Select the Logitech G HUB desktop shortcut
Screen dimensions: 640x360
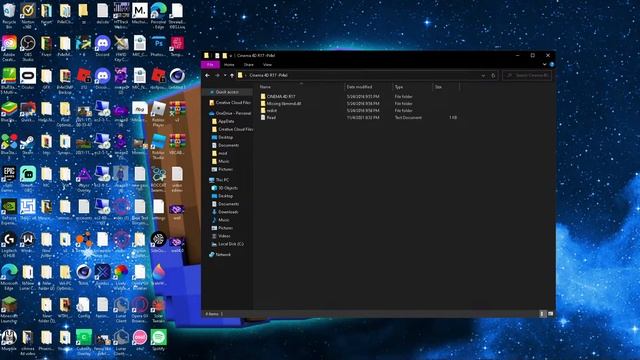[9, 244]
